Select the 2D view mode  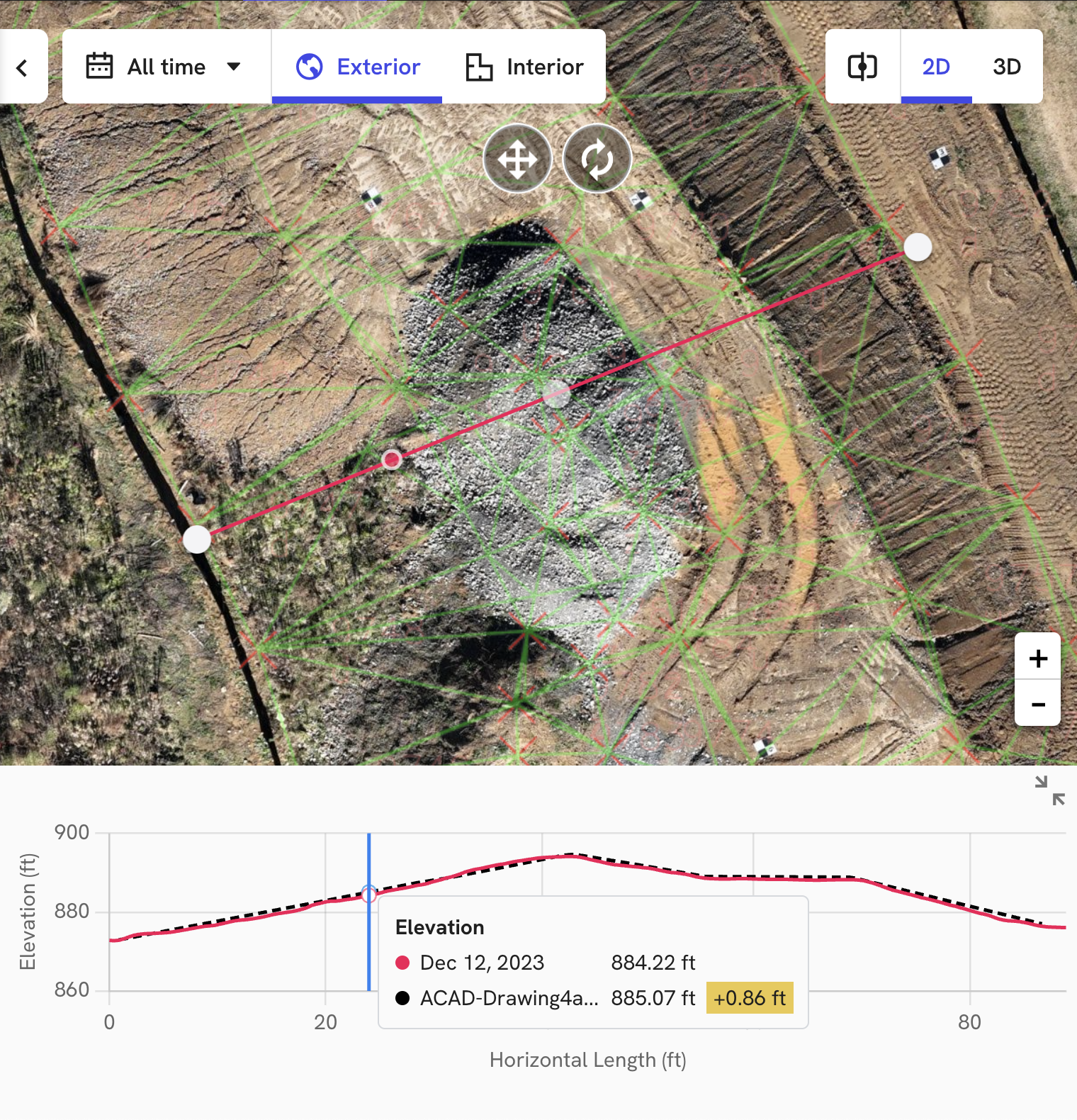936,67
